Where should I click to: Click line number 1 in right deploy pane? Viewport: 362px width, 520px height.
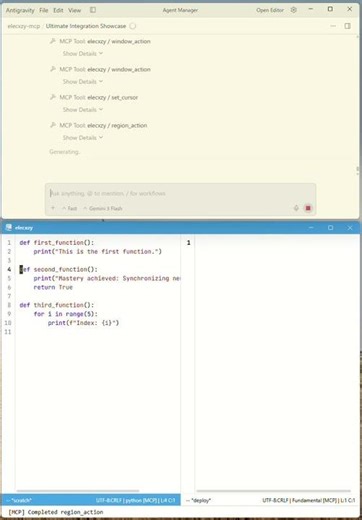click(189, 243)
